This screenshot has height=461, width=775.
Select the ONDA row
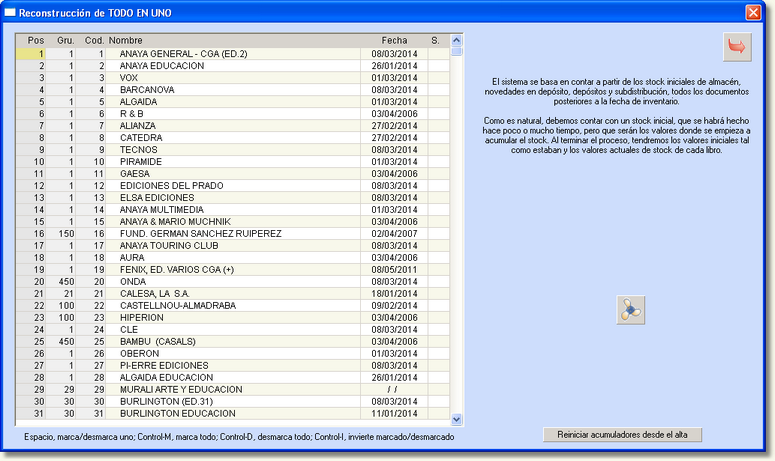pyautogui.click(x=233, y=282)
